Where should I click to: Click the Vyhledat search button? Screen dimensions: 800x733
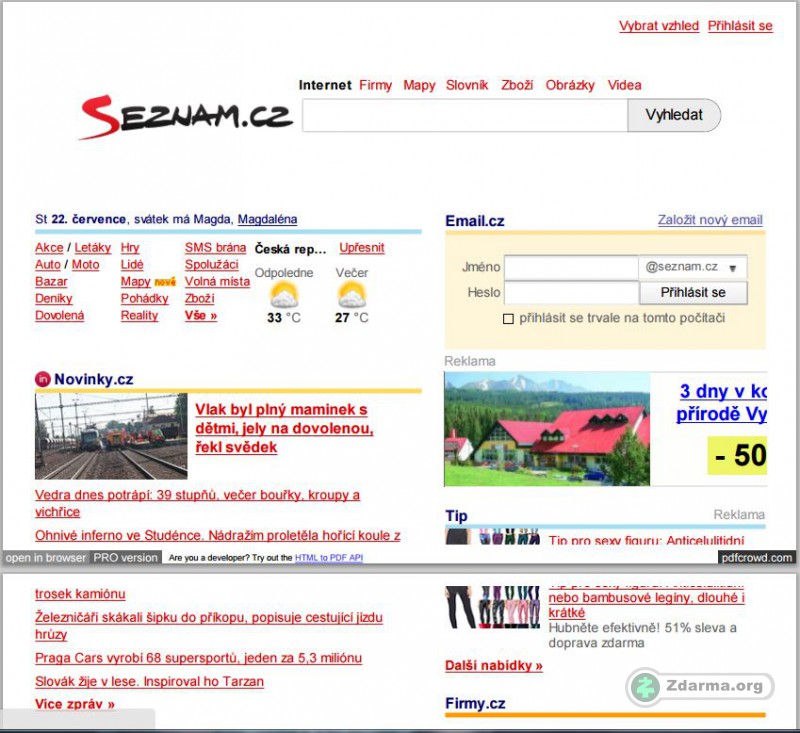coord(674,115)
